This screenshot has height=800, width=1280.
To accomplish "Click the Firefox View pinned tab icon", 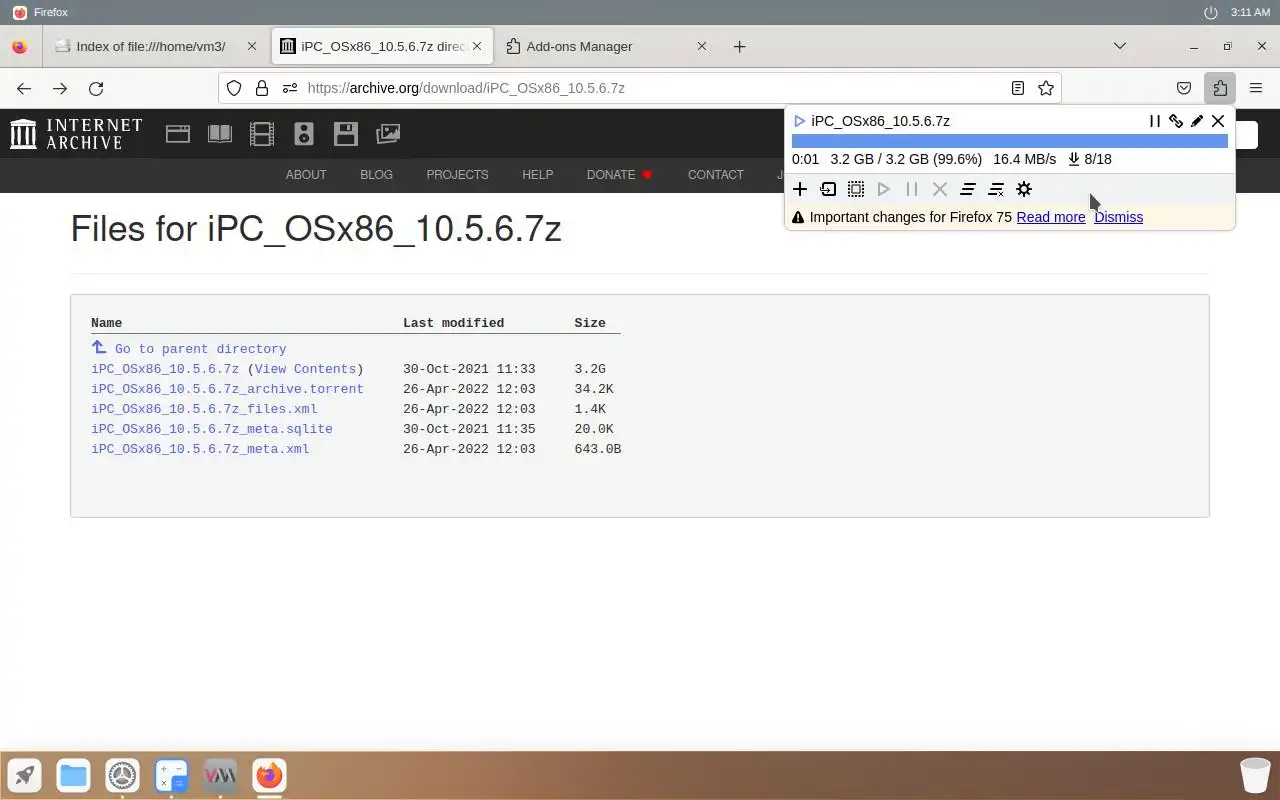I will pos(20,46).
